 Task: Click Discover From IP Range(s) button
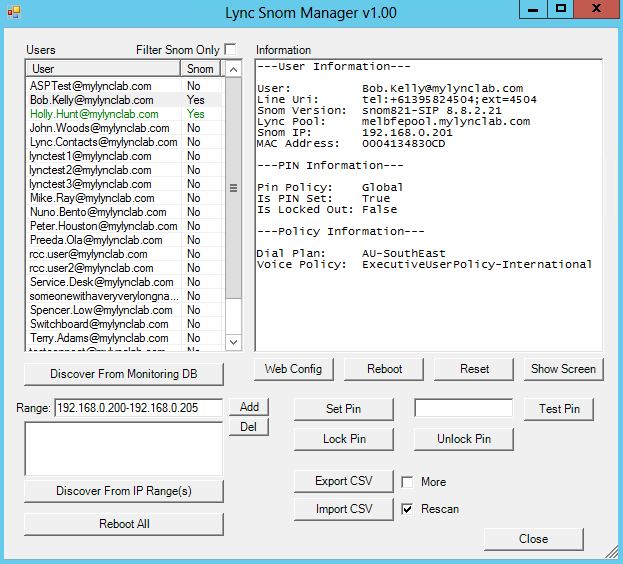click(x=124, y=491)
